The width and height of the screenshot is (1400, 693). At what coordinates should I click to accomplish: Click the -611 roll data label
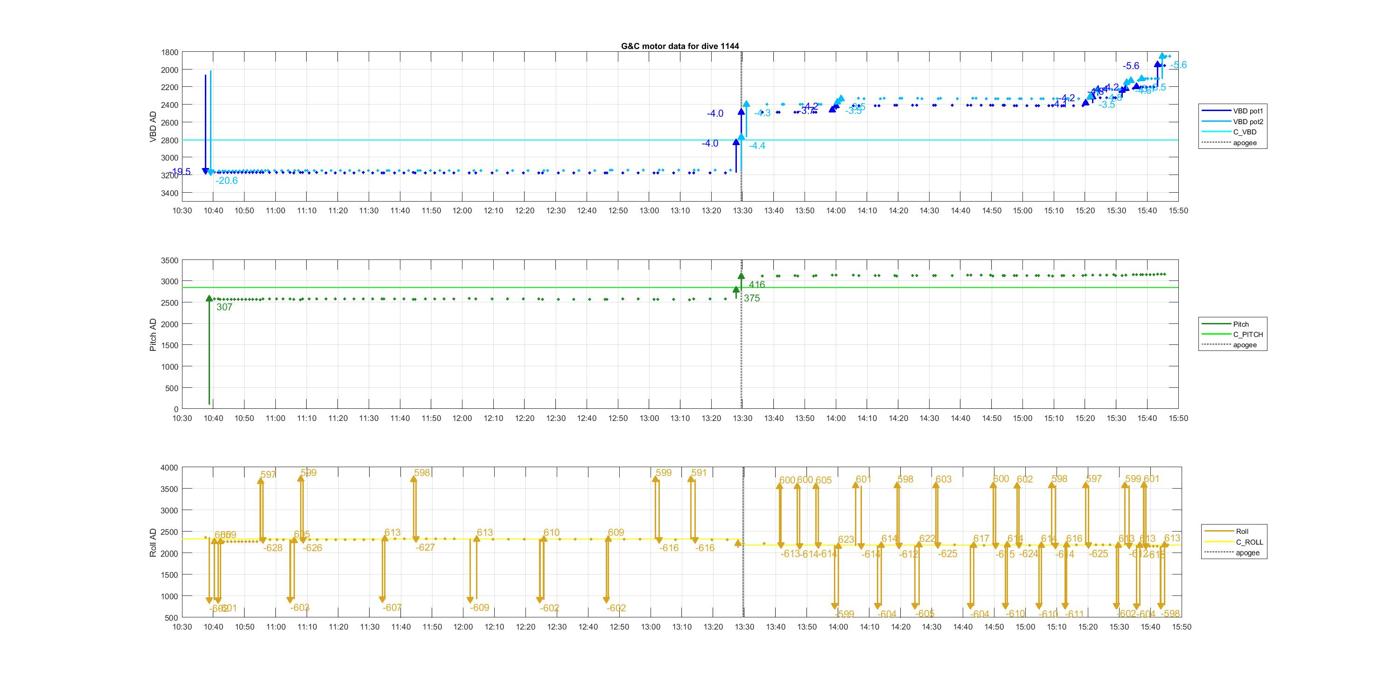click(1074, 614)
